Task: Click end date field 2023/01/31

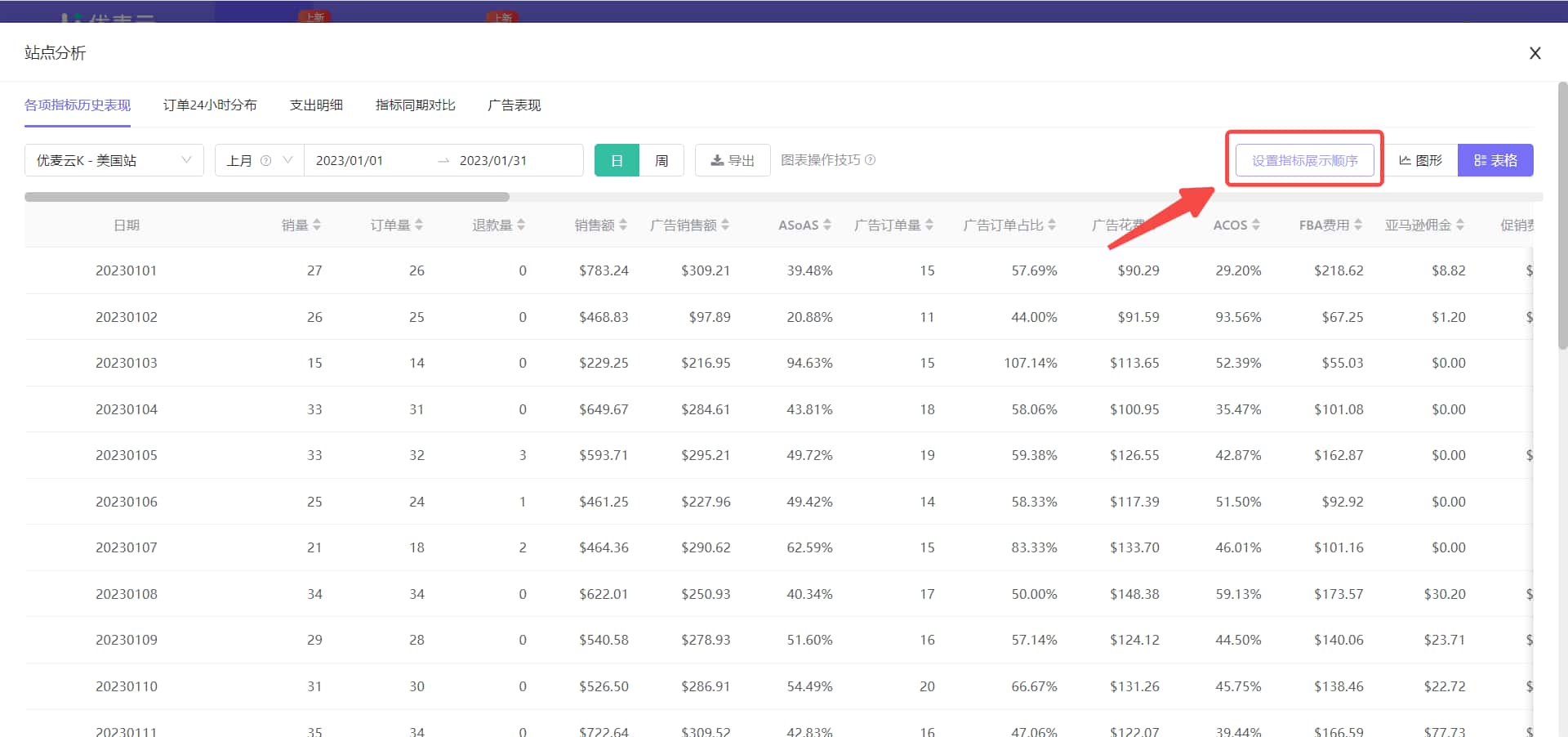Action: [x=493, y=160]
